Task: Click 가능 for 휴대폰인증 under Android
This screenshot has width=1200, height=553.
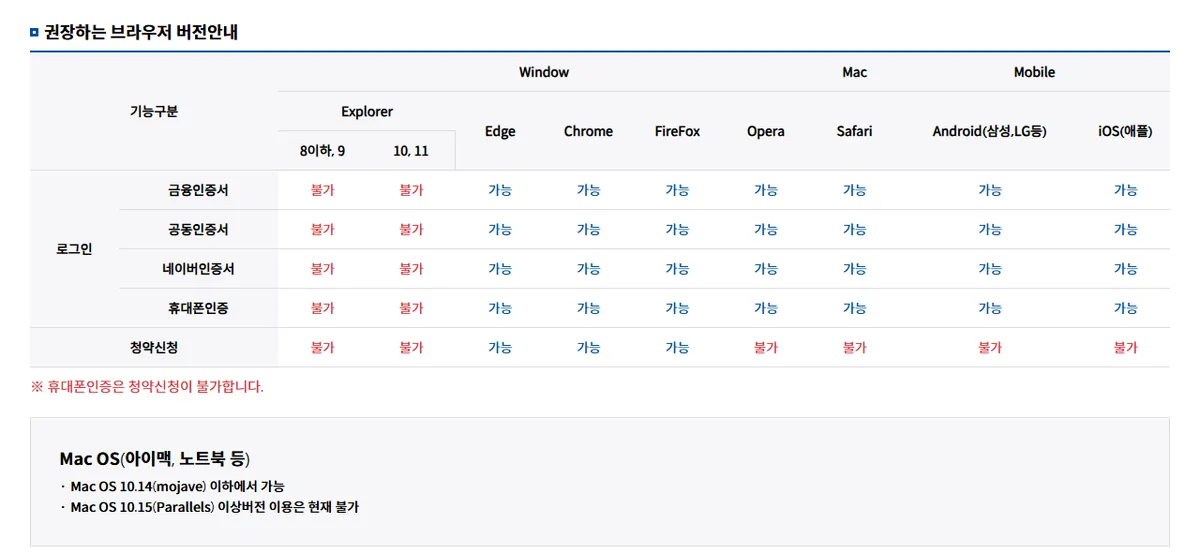Action: [x=990, y=308]
